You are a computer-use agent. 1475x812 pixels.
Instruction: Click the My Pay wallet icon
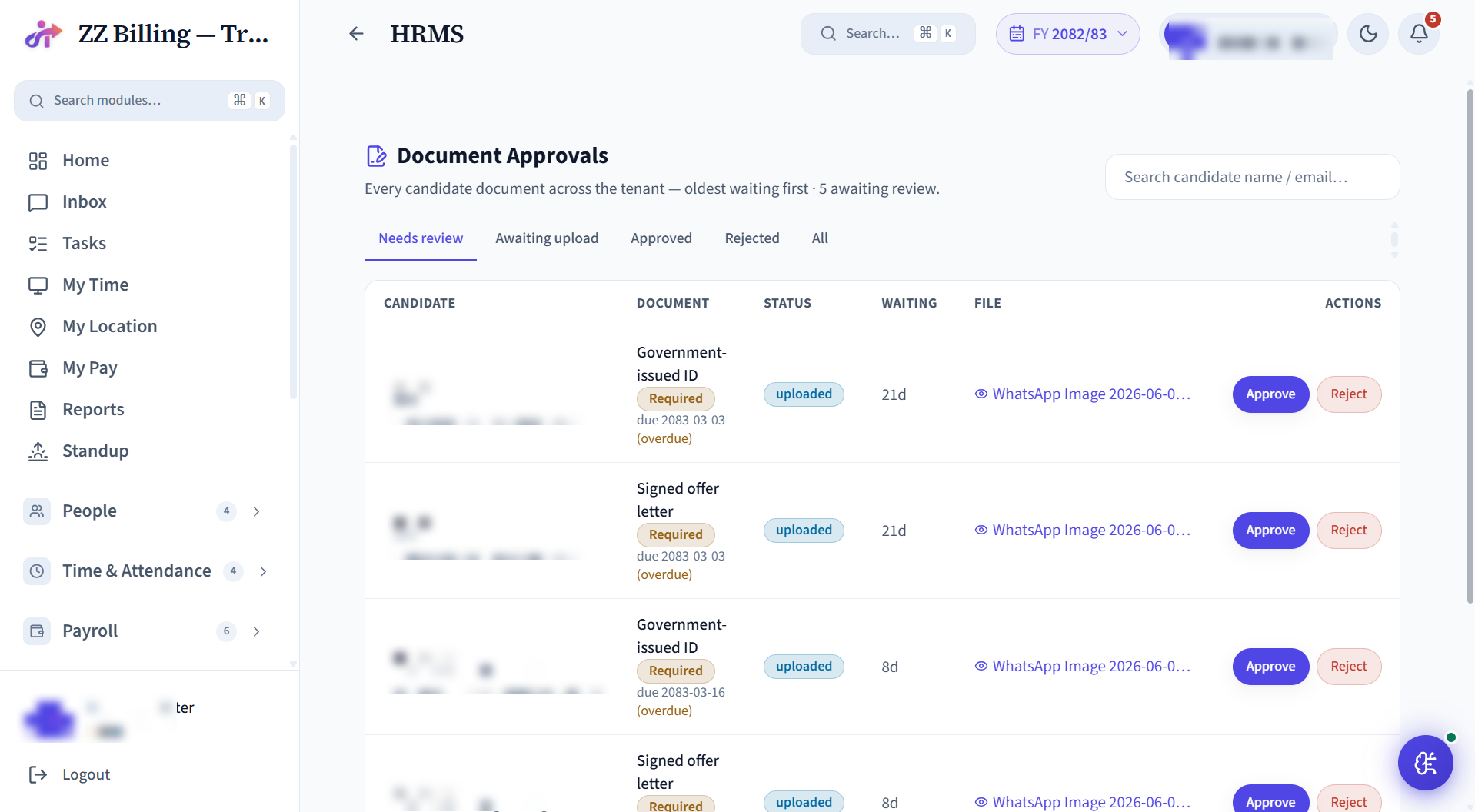(38, 368)
